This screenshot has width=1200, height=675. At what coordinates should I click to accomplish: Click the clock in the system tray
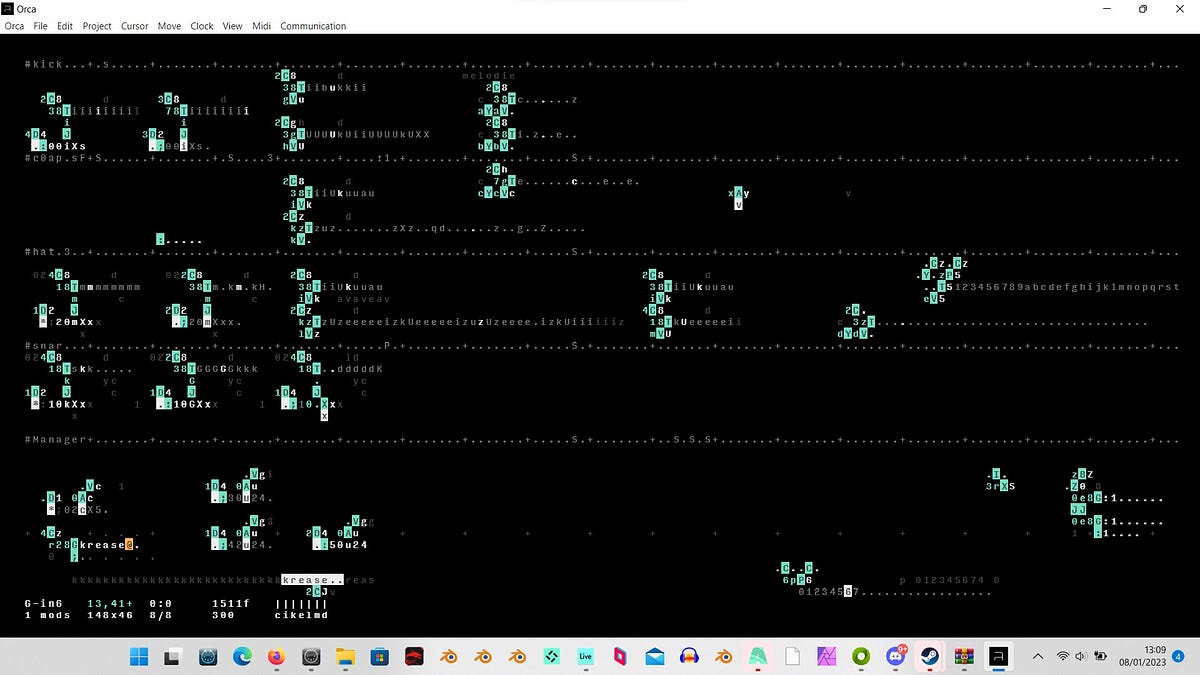(x=1146, y=655)
